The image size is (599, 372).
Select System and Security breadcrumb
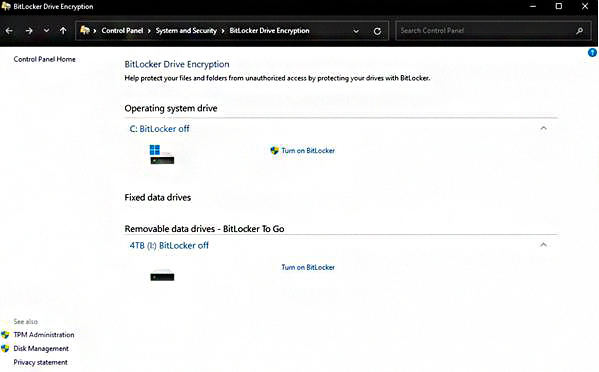click(x=186, y=31)
